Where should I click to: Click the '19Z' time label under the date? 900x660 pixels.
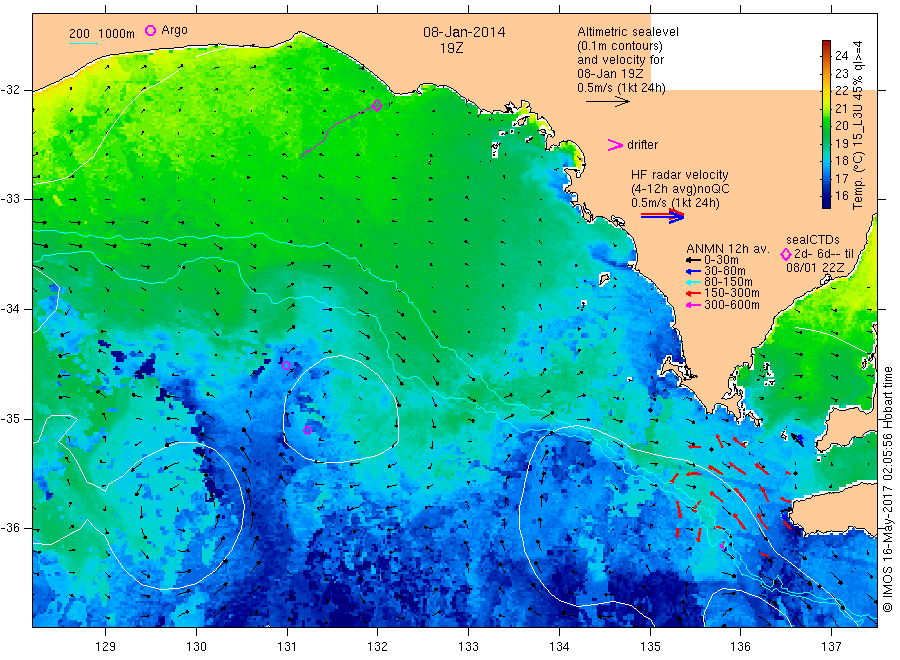[x=452, y=49]
